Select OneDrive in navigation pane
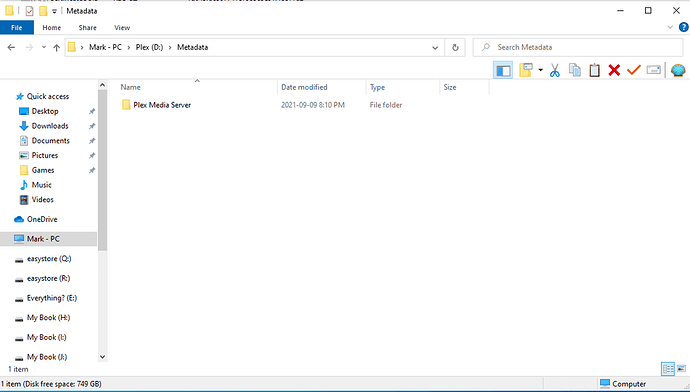 42,219
